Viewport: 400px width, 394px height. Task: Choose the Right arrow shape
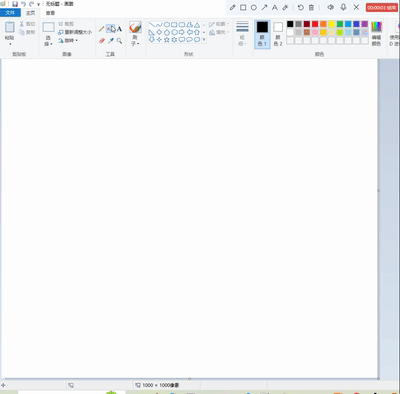click(182, 32)
